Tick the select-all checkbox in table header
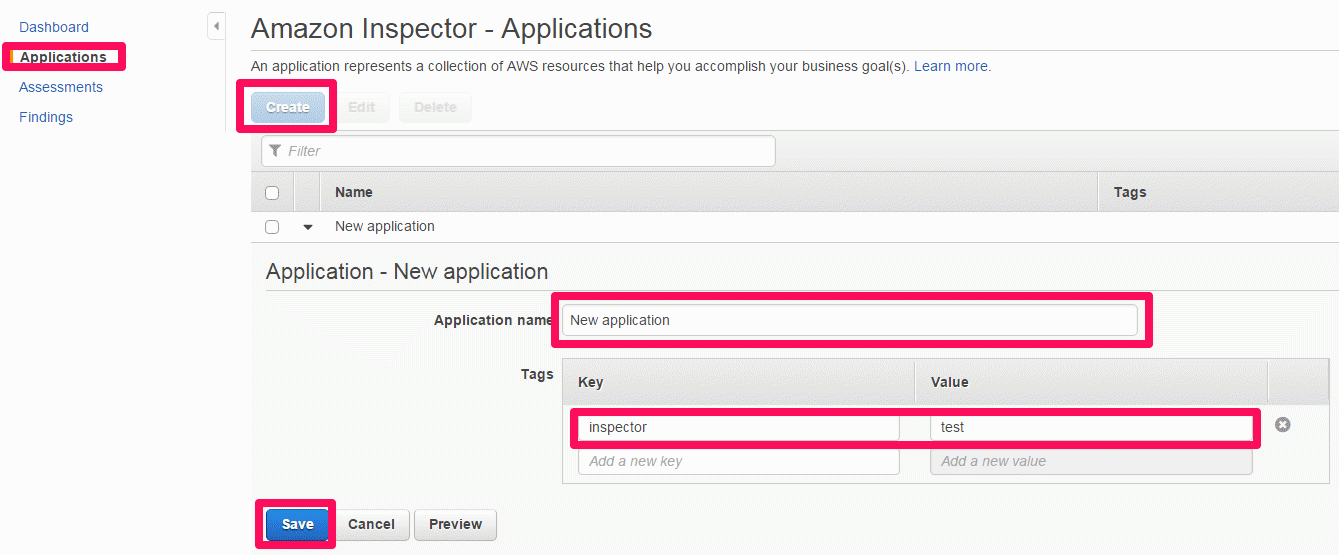1339x555 pixels. (272, 193)
